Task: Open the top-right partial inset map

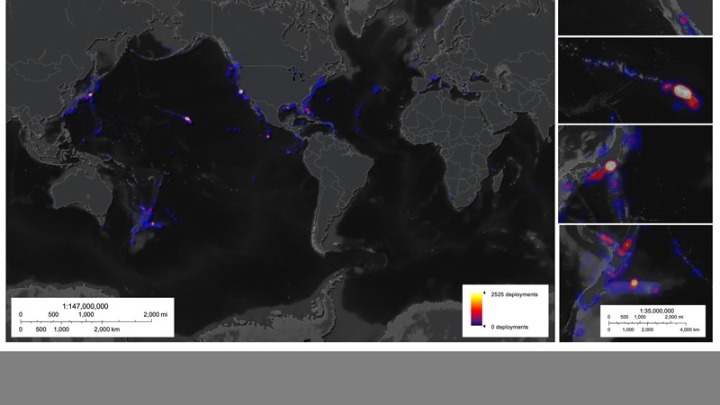Action: point(635,17)
